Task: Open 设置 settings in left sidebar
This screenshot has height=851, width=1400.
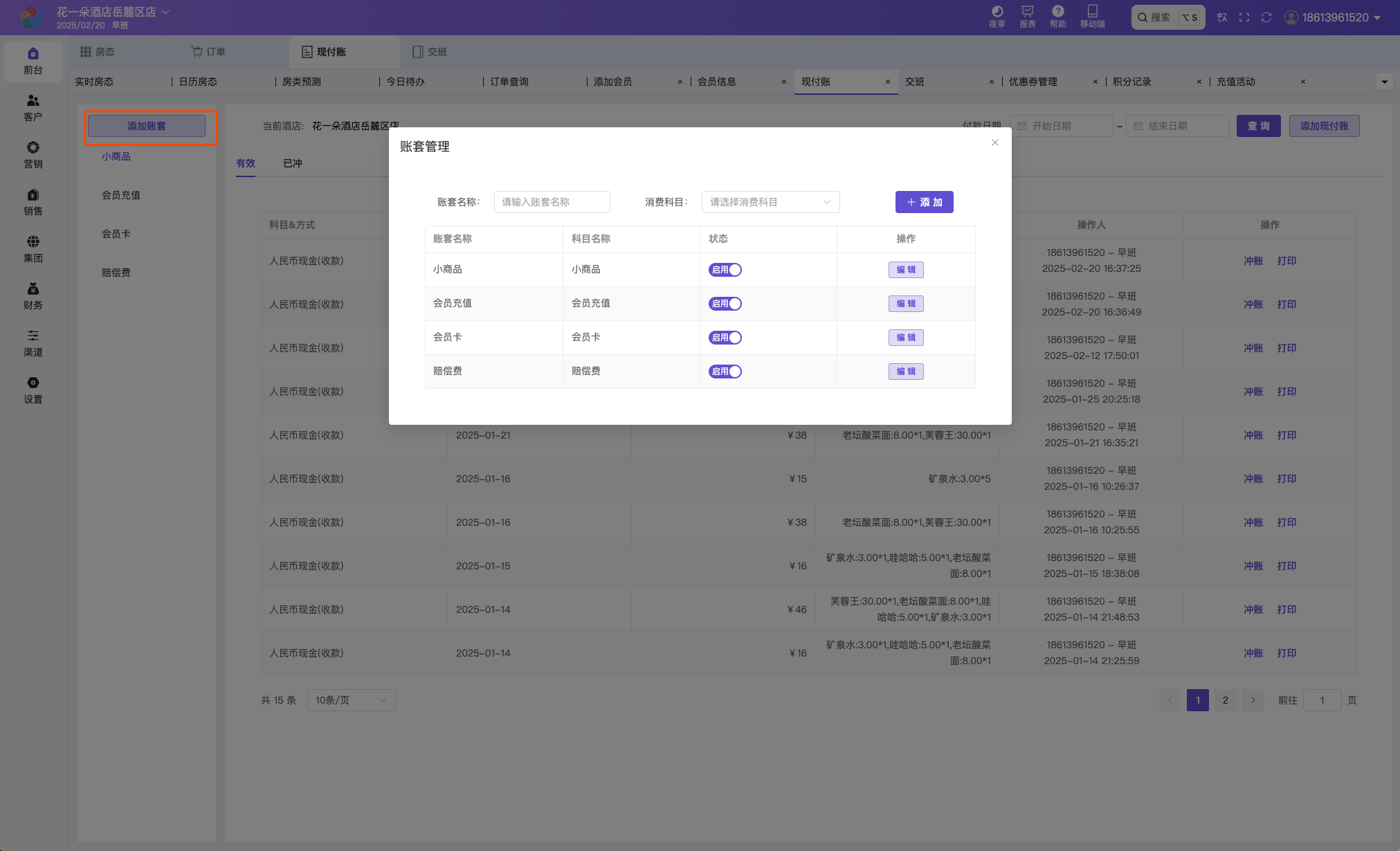Action: [33, 390]
